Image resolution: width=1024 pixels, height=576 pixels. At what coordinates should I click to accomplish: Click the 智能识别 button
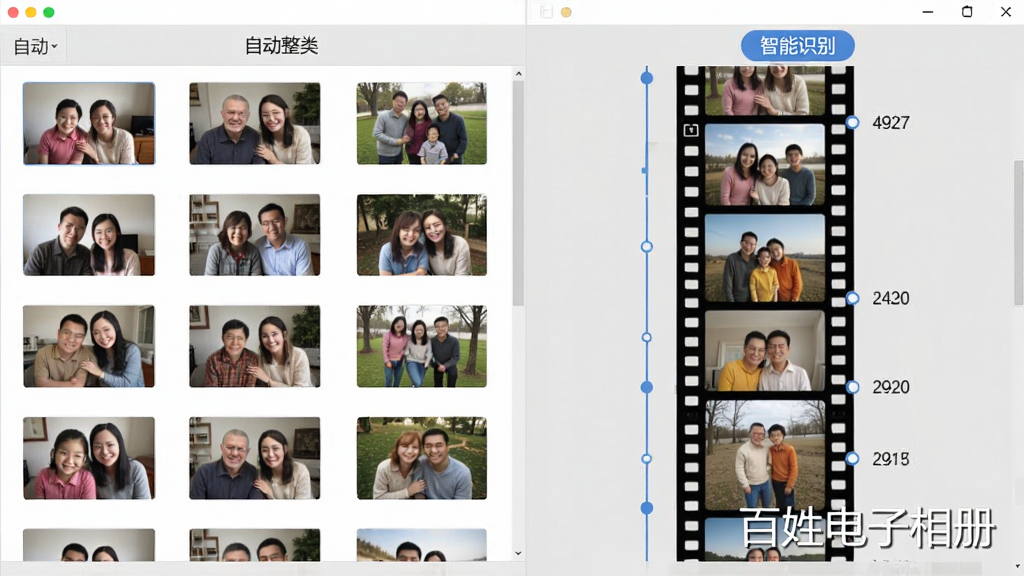(x=797, y=46)
